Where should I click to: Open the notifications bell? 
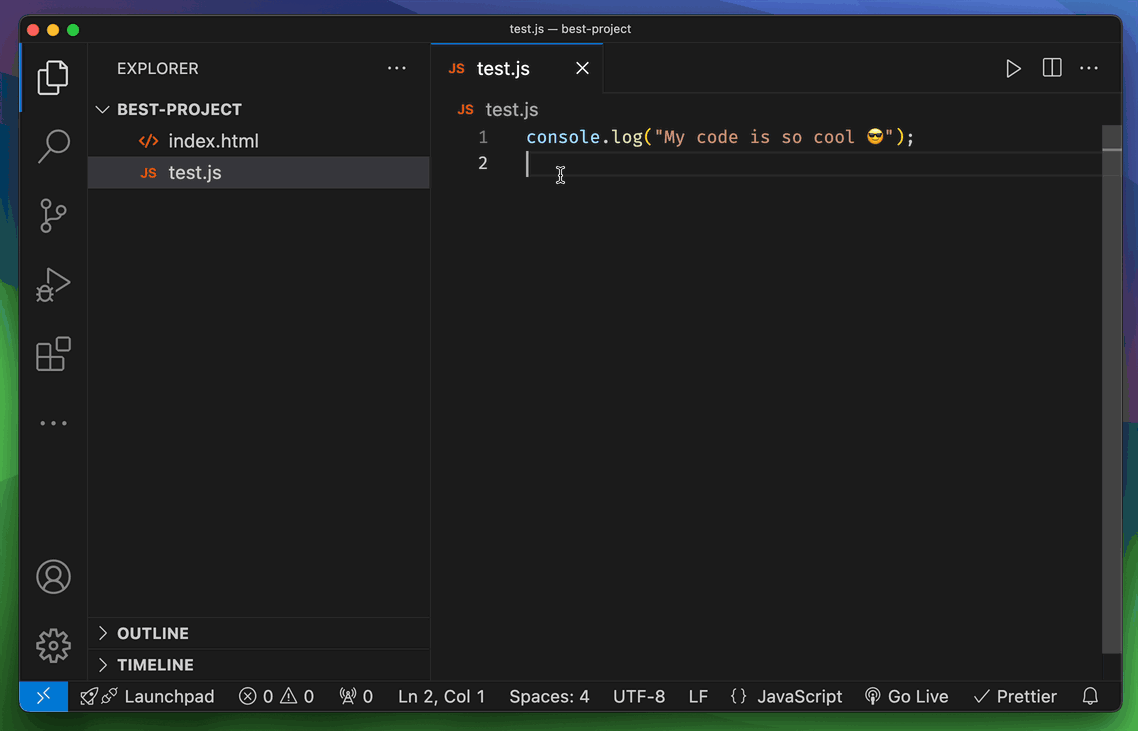coord(1090,696)
